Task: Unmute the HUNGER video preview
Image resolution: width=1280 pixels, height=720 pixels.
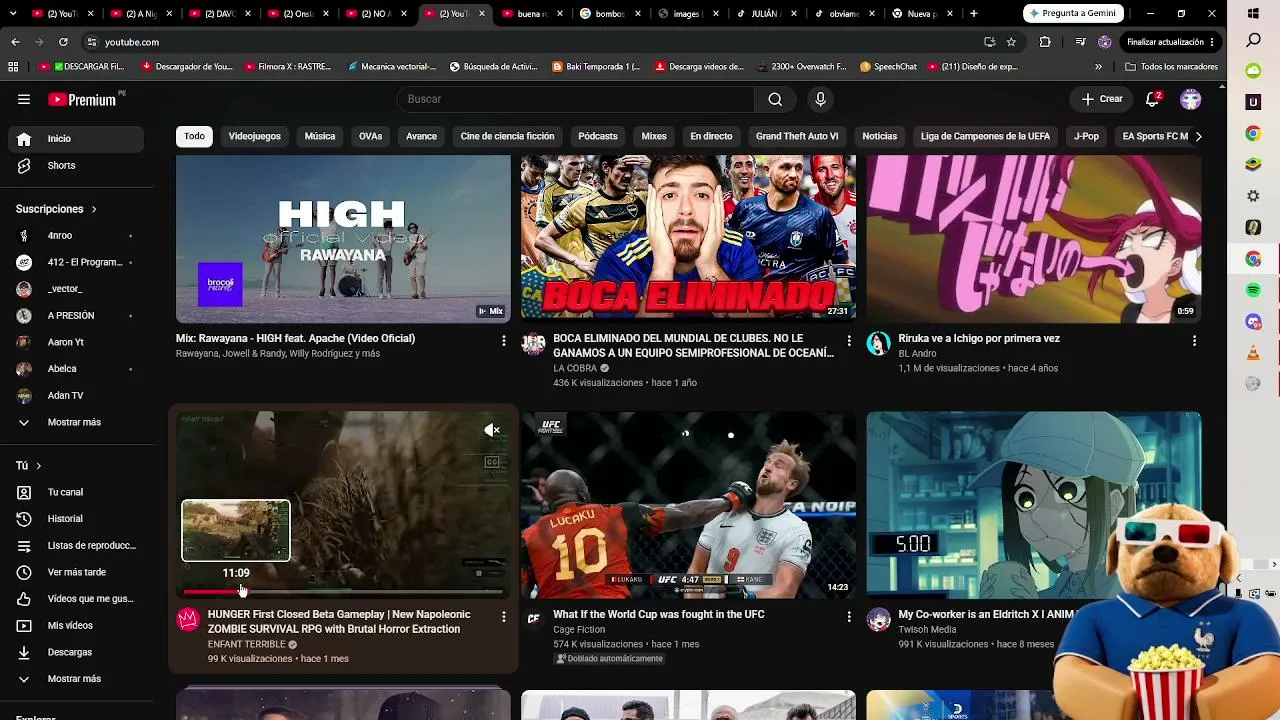Action: click(491, 430)
